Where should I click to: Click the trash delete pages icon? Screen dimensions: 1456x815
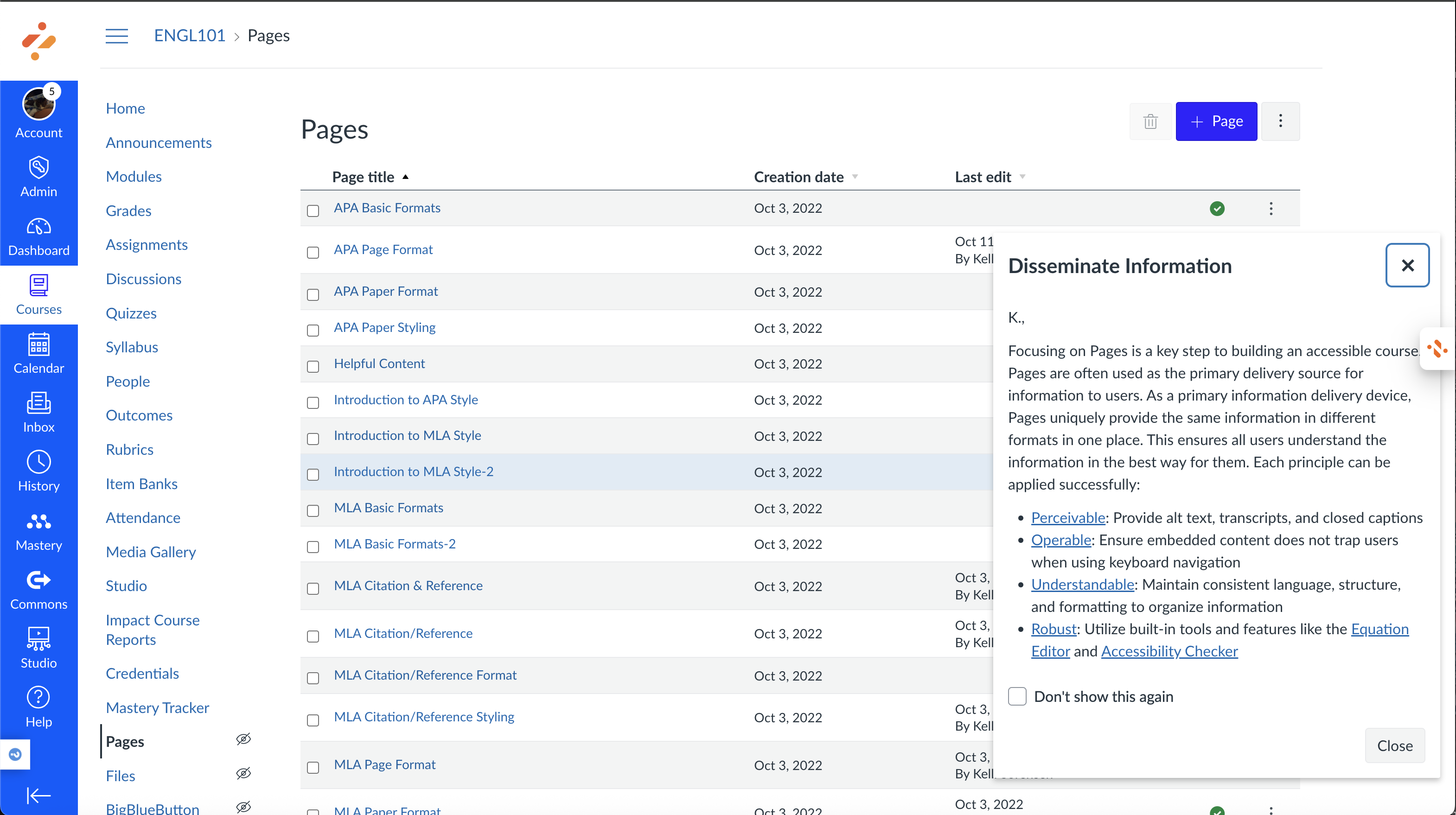tap(1150, 121)
